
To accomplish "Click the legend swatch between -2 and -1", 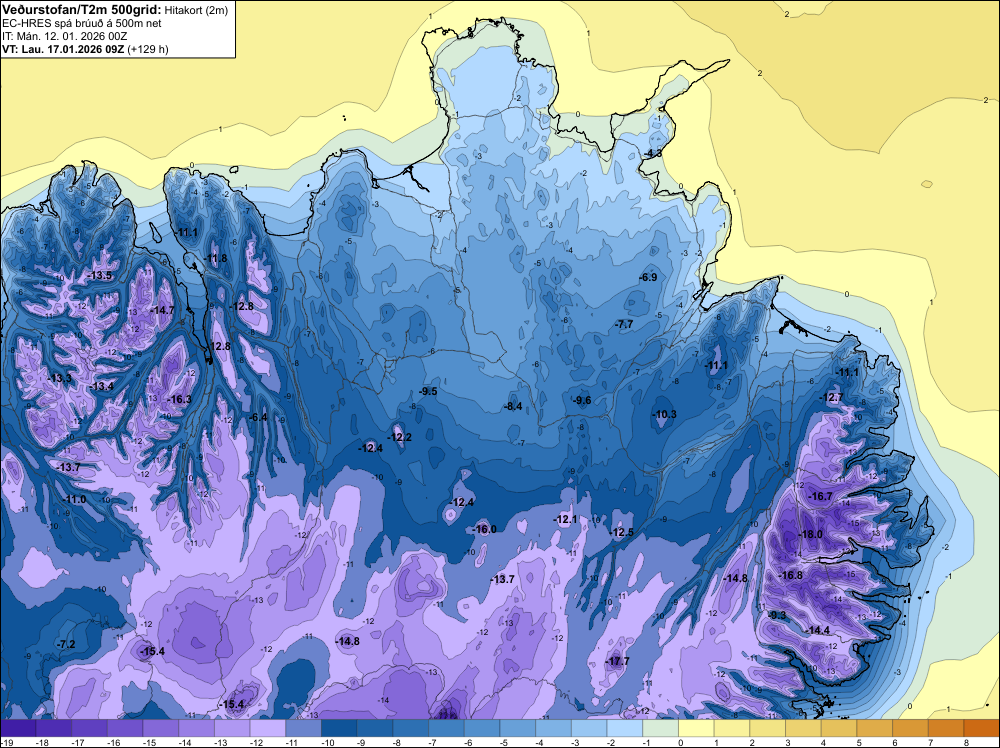I will coord(624,728).
